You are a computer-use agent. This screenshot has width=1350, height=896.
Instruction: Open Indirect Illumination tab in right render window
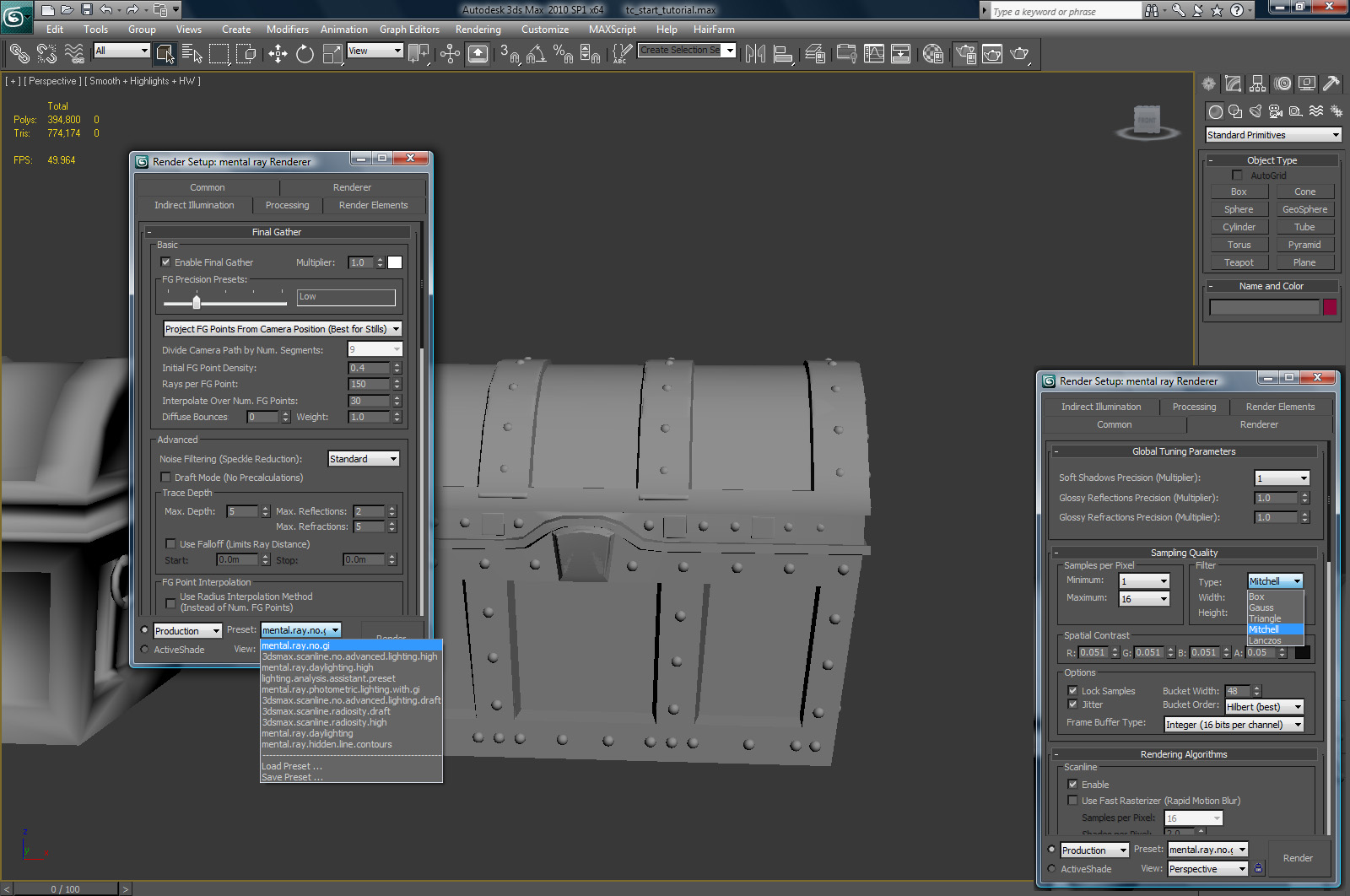point(1101,407)
